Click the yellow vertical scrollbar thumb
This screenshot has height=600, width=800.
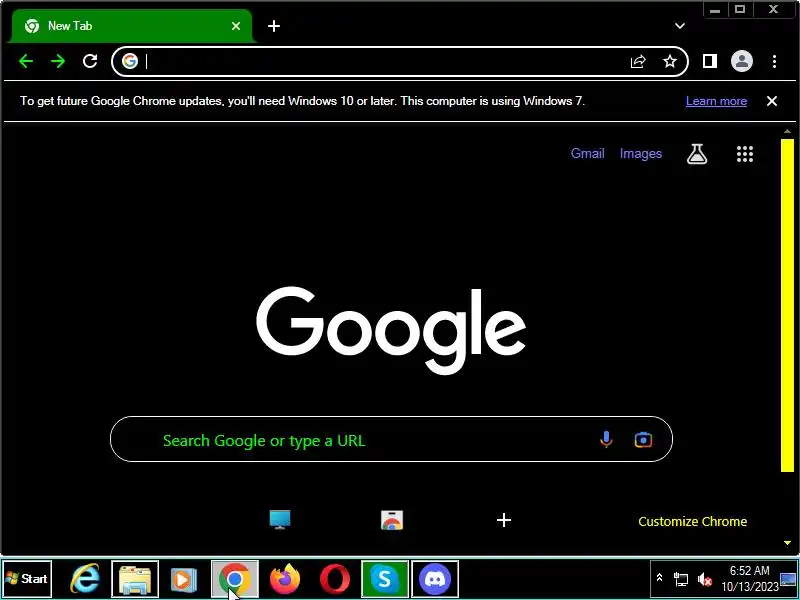pyautogui.click(x=787, y=305)
